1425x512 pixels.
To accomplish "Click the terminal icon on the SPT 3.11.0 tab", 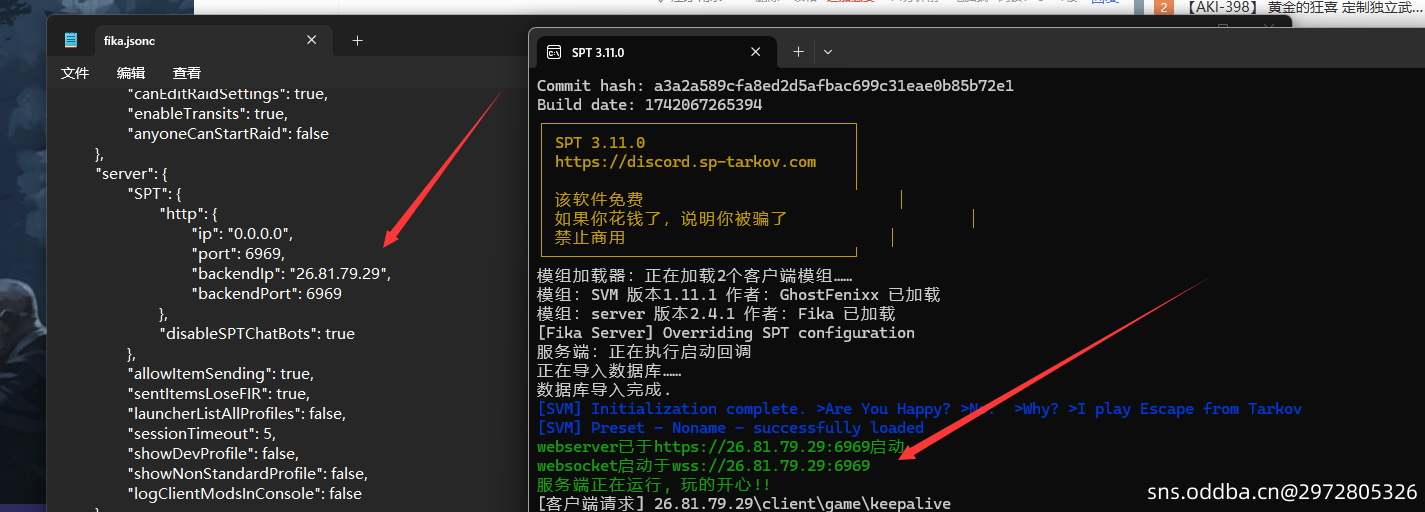I will tap(554, 52).
